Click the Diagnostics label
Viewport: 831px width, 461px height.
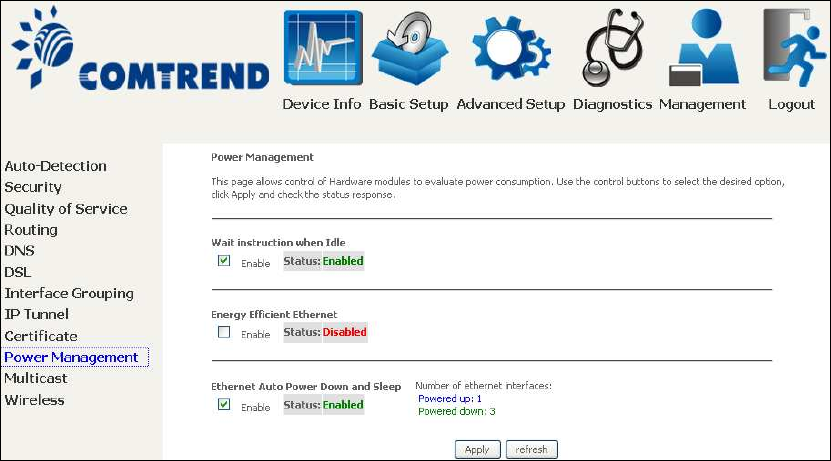613,104
